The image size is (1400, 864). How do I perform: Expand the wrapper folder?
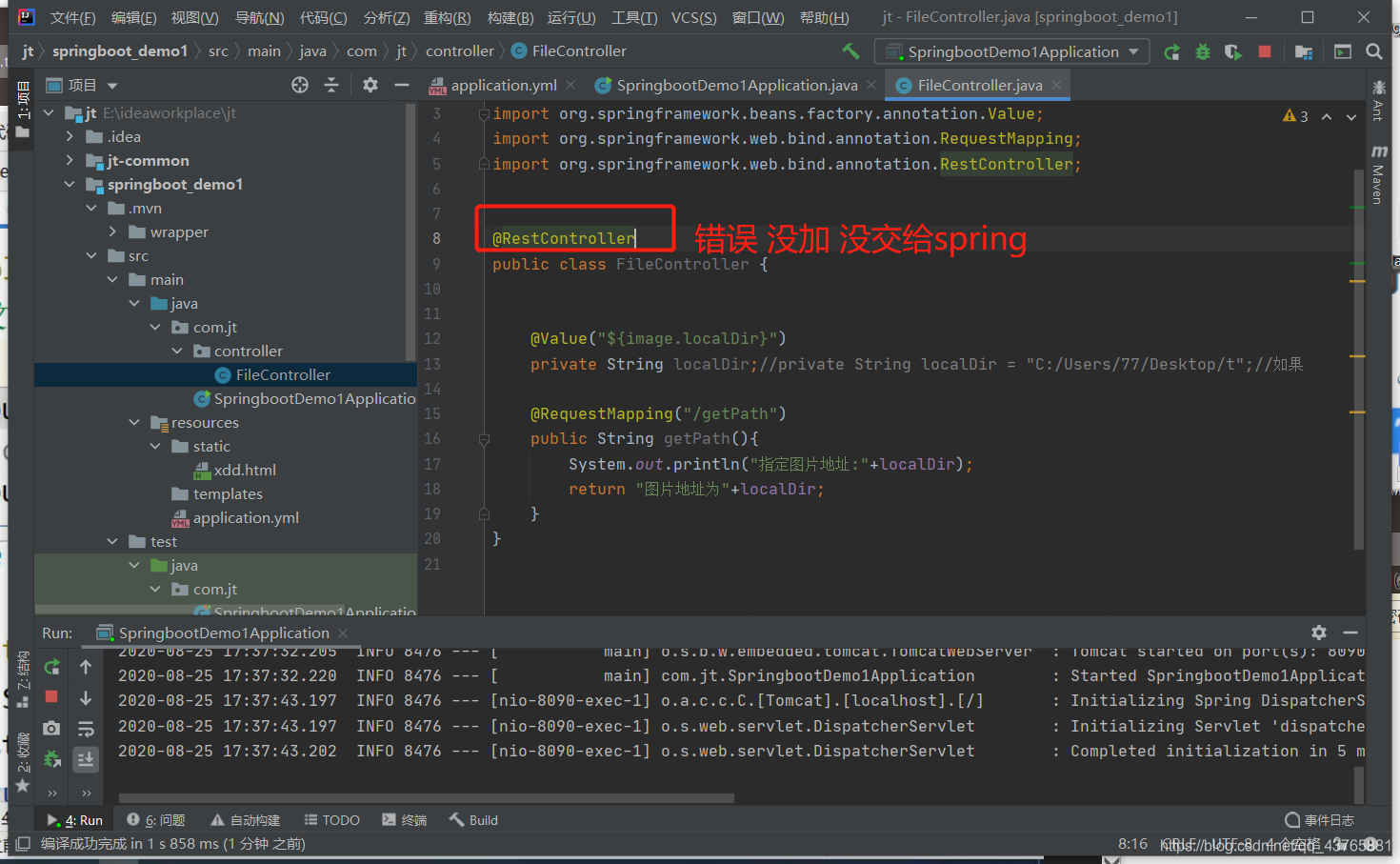coord(112,231)
